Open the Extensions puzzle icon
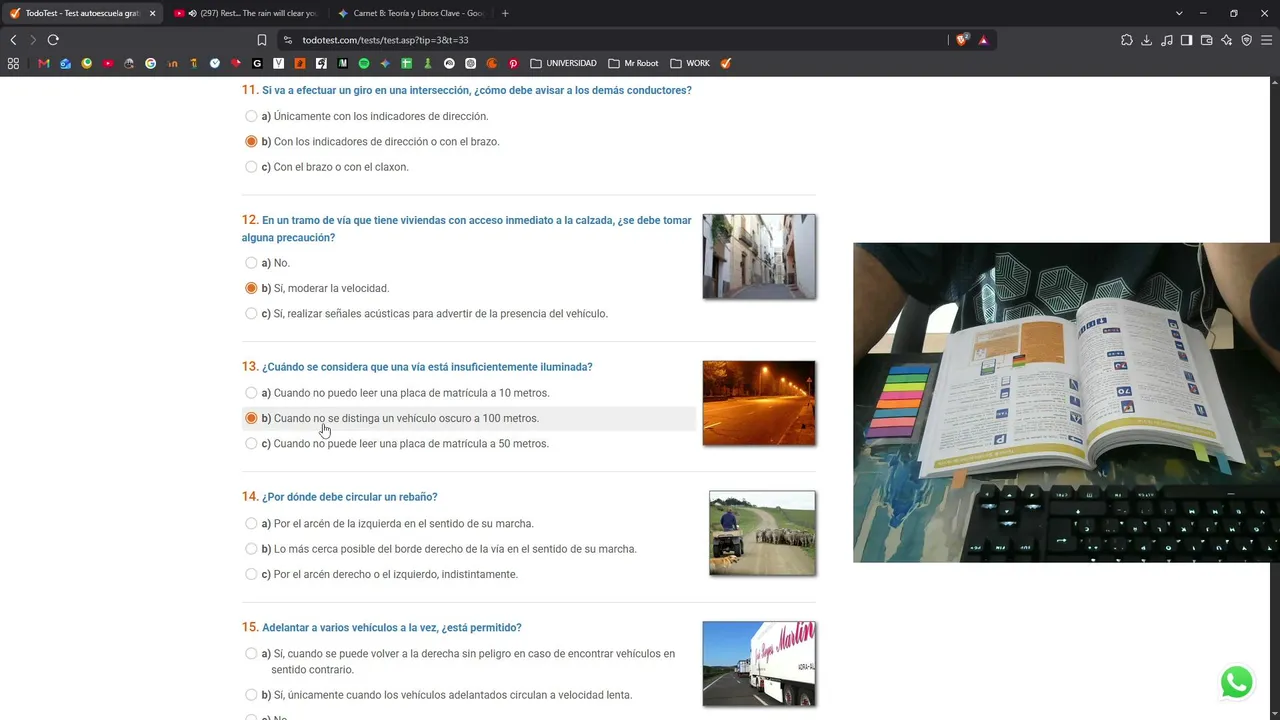Screen dimensions: 1280x720 coord(1127,40)
